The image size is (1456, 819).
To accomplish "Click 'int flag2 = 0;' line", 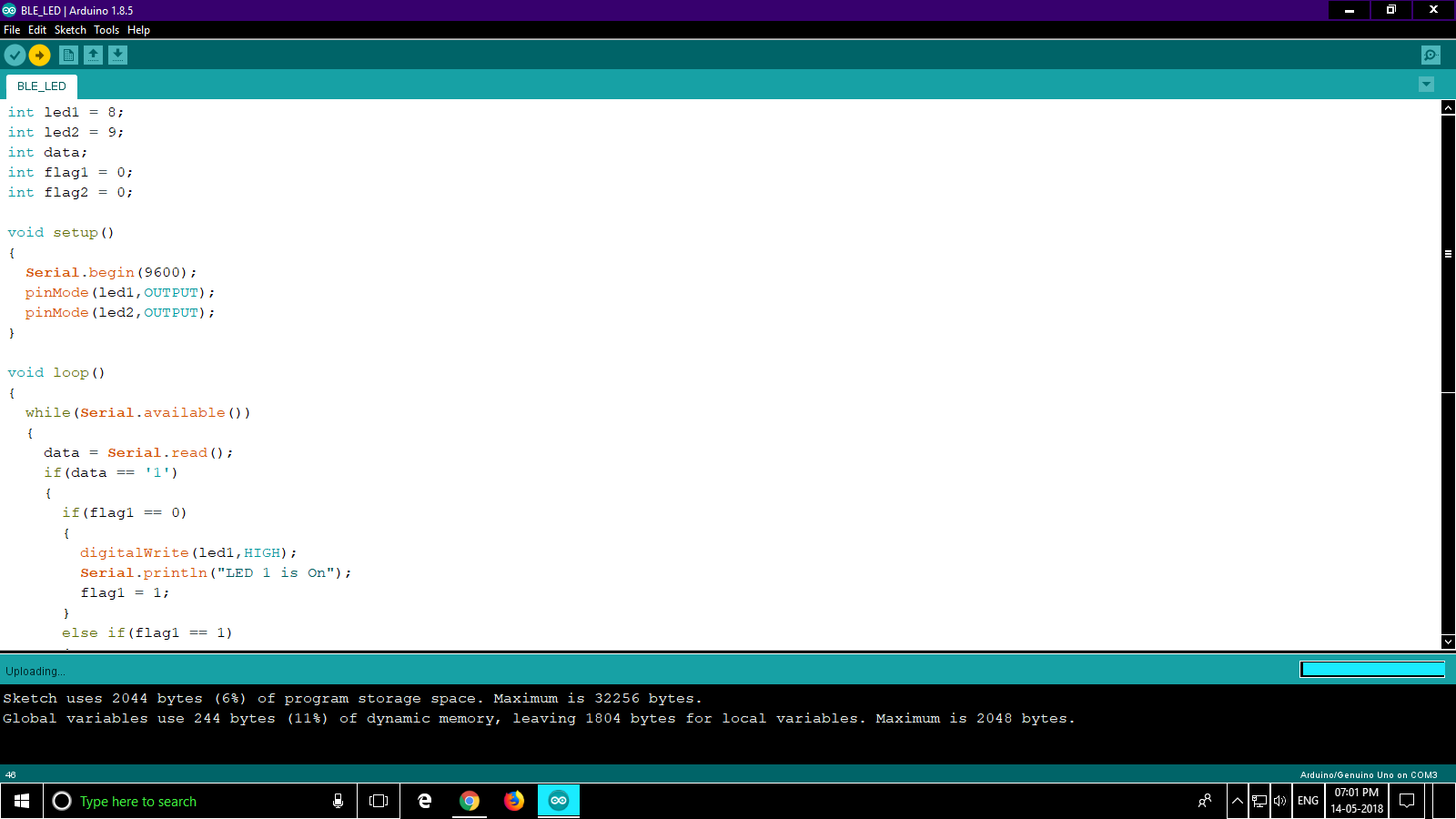I will pos(70,192).
